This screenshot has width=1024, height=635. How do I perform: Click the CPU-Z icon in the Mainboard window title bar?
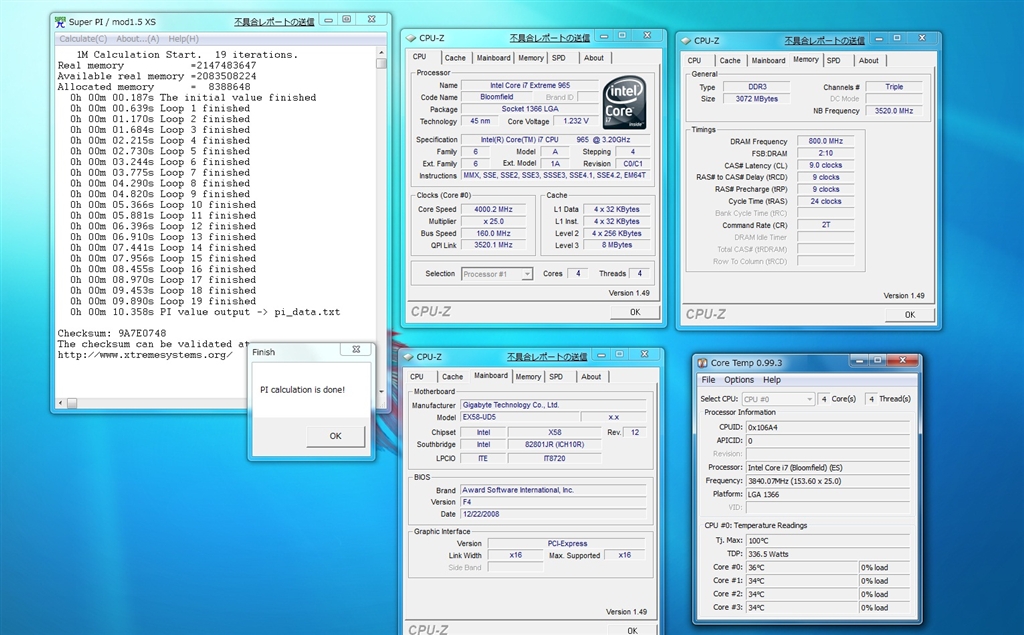click(407, 357)
